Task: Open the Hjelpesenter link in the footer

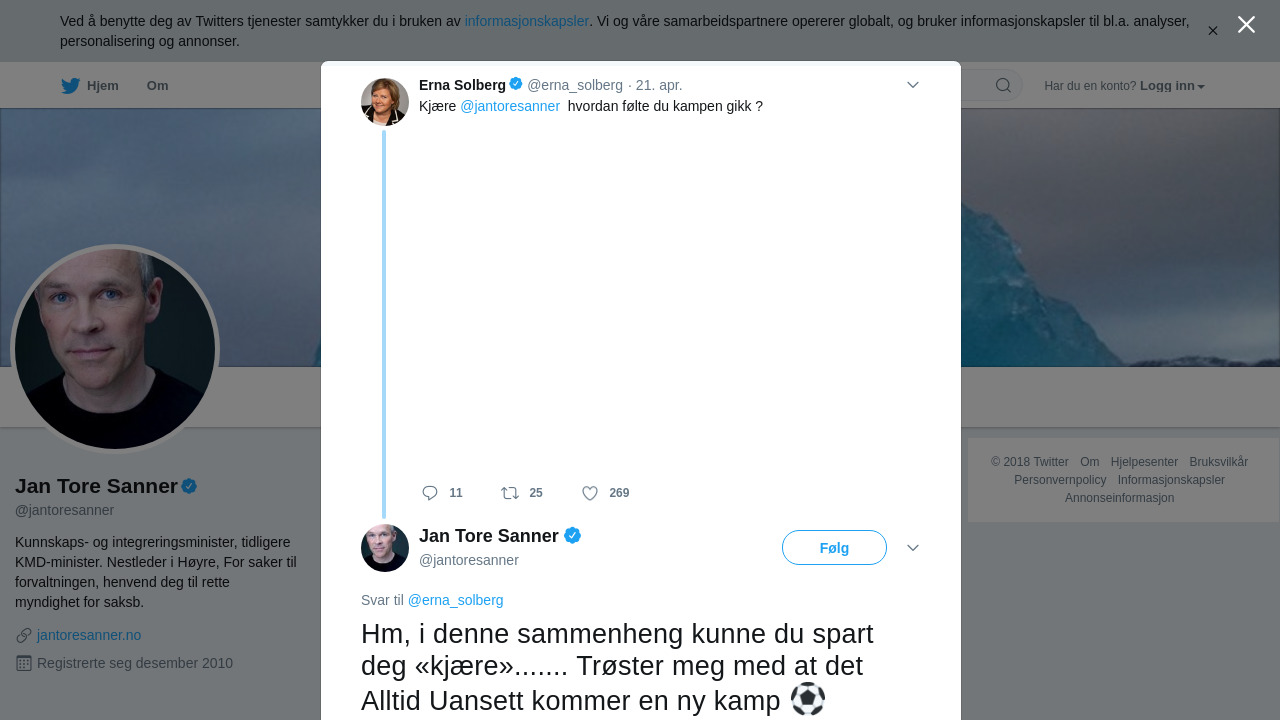Action: pyautogui.click(x=1144, y=462)
